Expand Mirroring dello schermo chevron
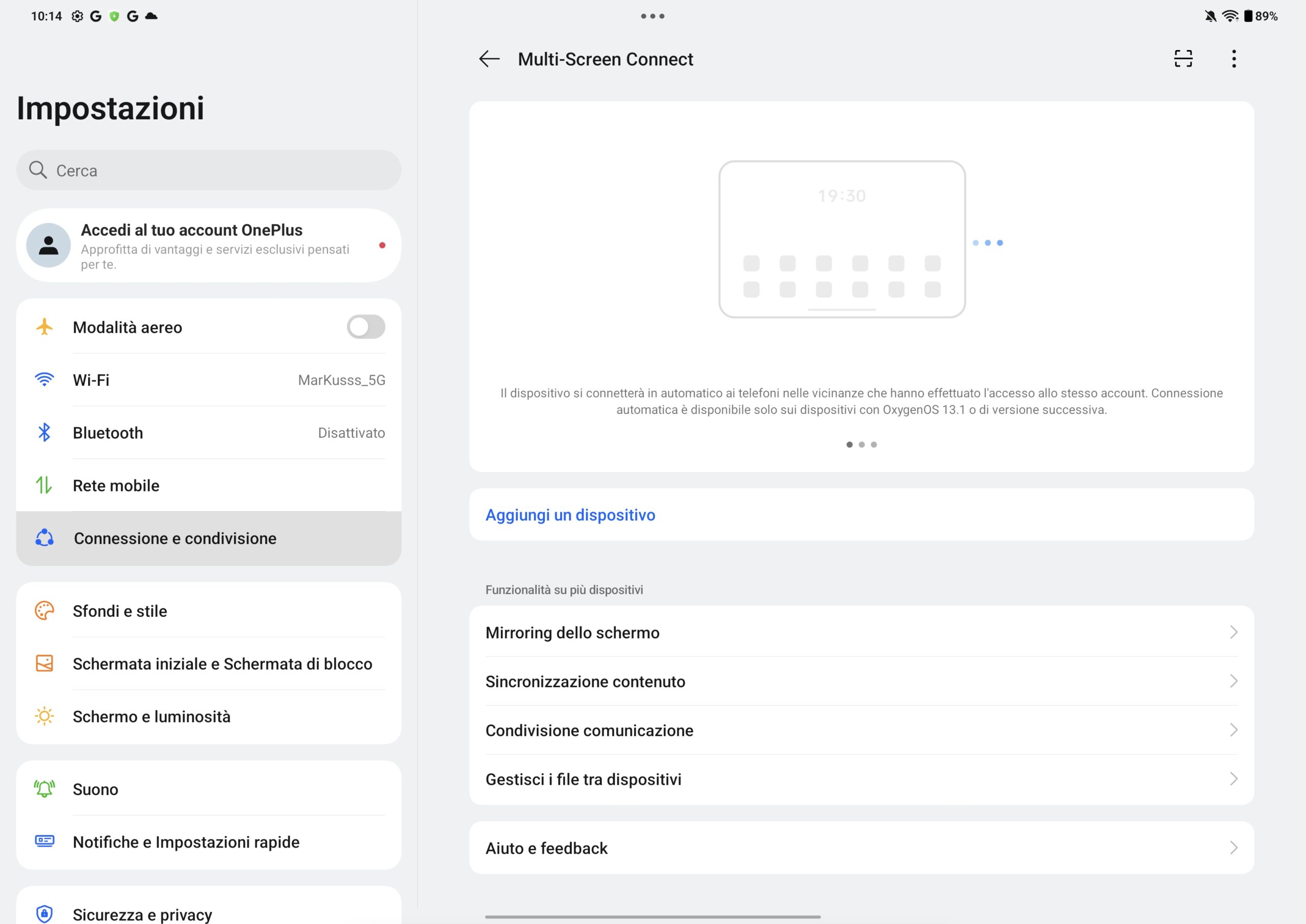 (1233, 632)
